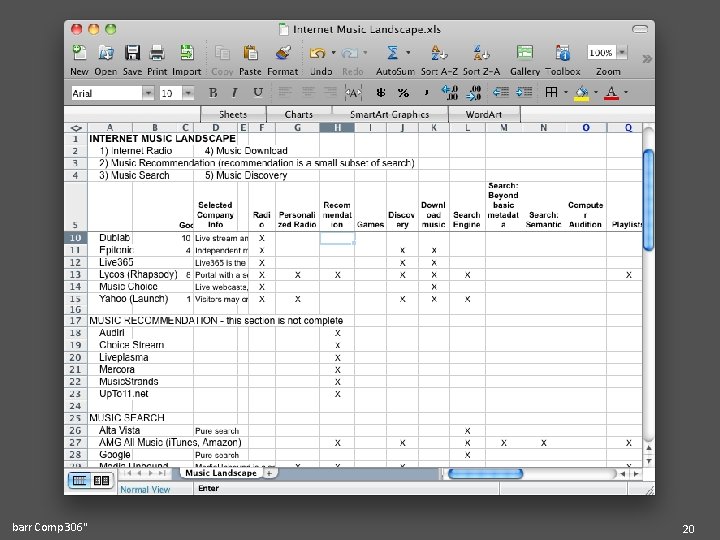Click the Save floppy disk icon
Viewport: 720px width, 540px height.
point(132,53)
